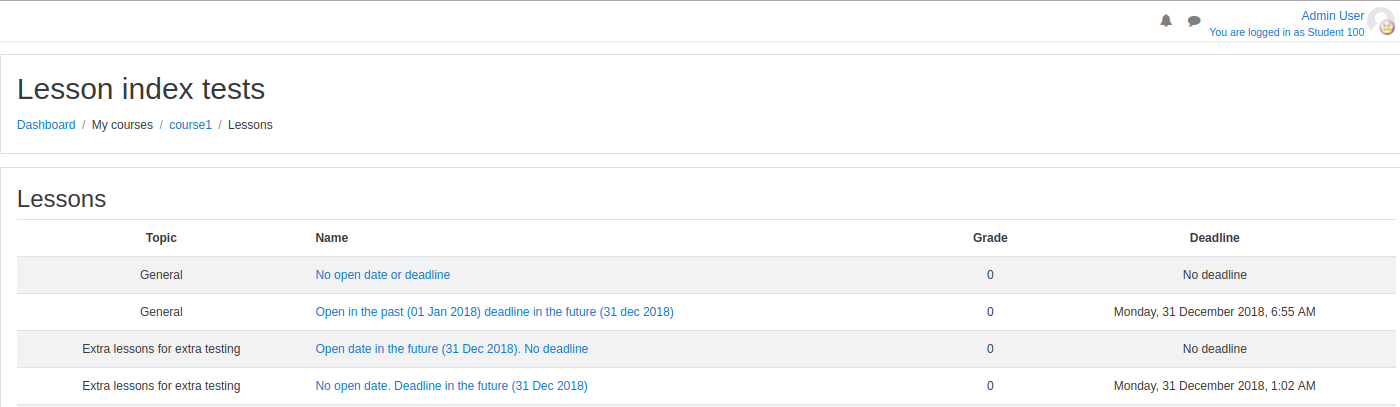Click deadline 'Monday, 31 December 2018, 6:55 AM'

(x=1214, y=312)
